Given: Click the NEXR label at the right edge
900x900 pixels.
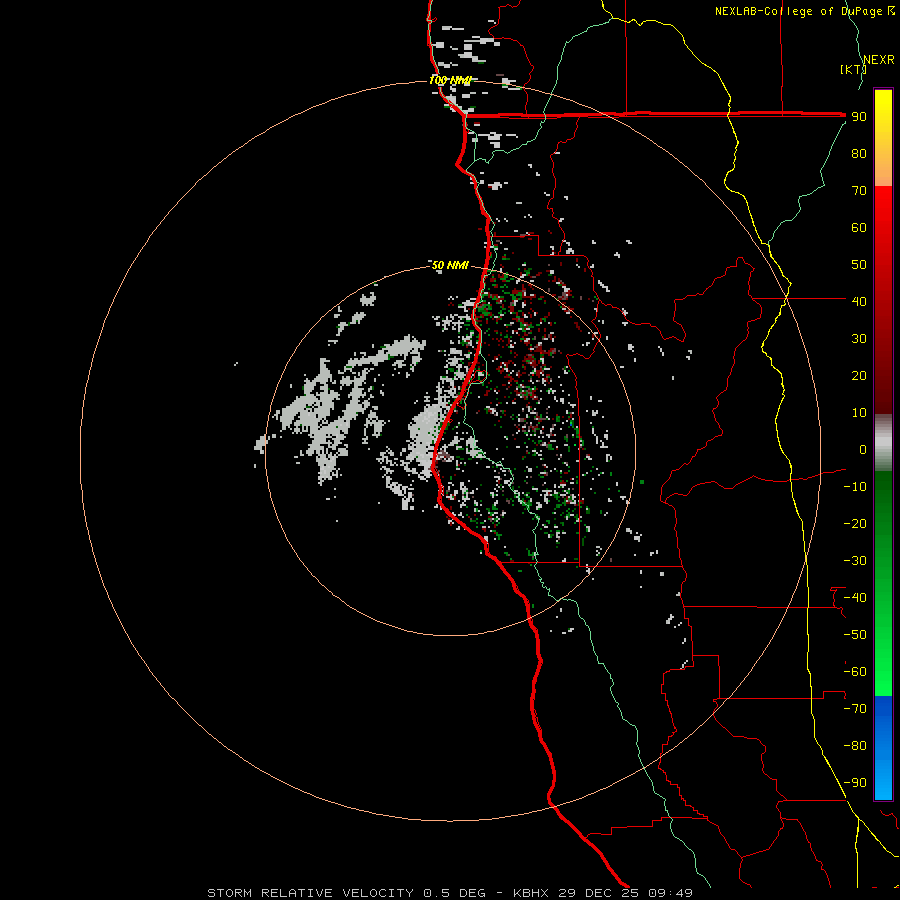Looking at the screenshot, I should 879,60.
